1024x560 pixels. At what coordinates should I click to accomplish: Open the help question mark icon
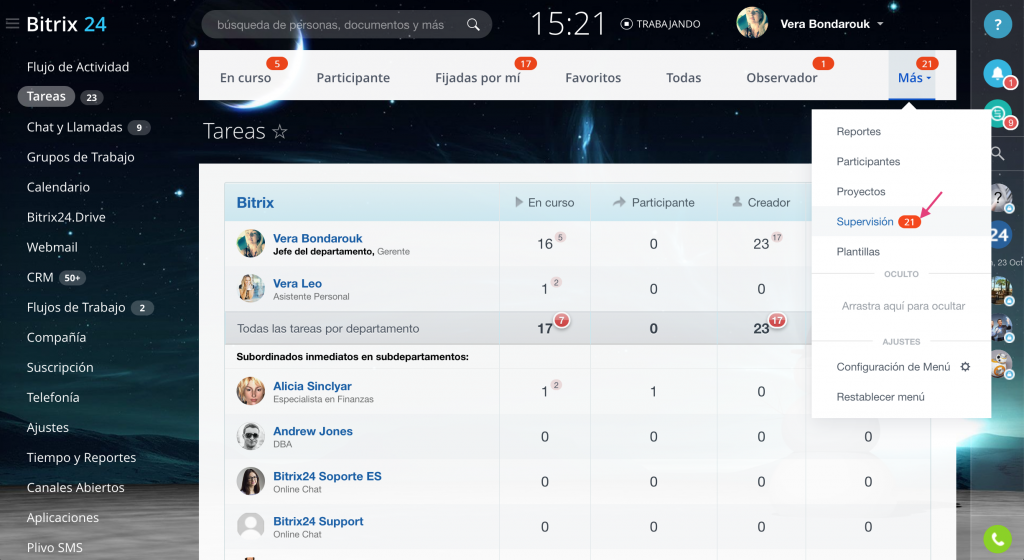click(997, 25)
